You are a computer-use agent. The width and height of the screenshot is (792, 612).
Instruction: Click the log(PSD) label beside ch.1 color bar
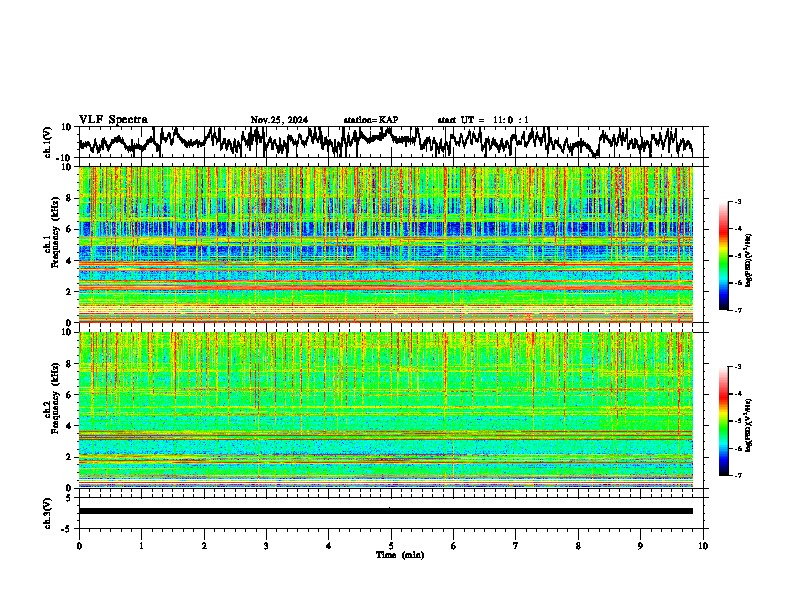pyautogui.click(x=749, y=260)
